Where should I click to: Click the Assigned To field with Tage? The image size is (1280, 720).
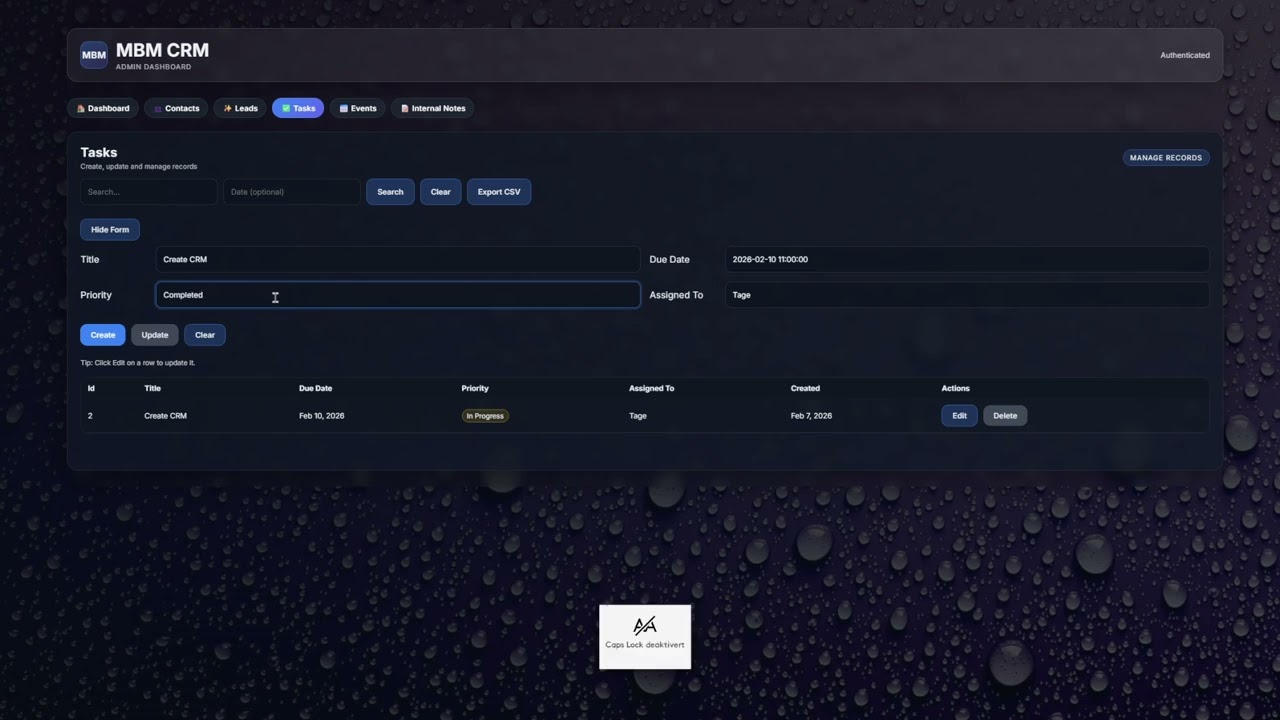[967, 295]
